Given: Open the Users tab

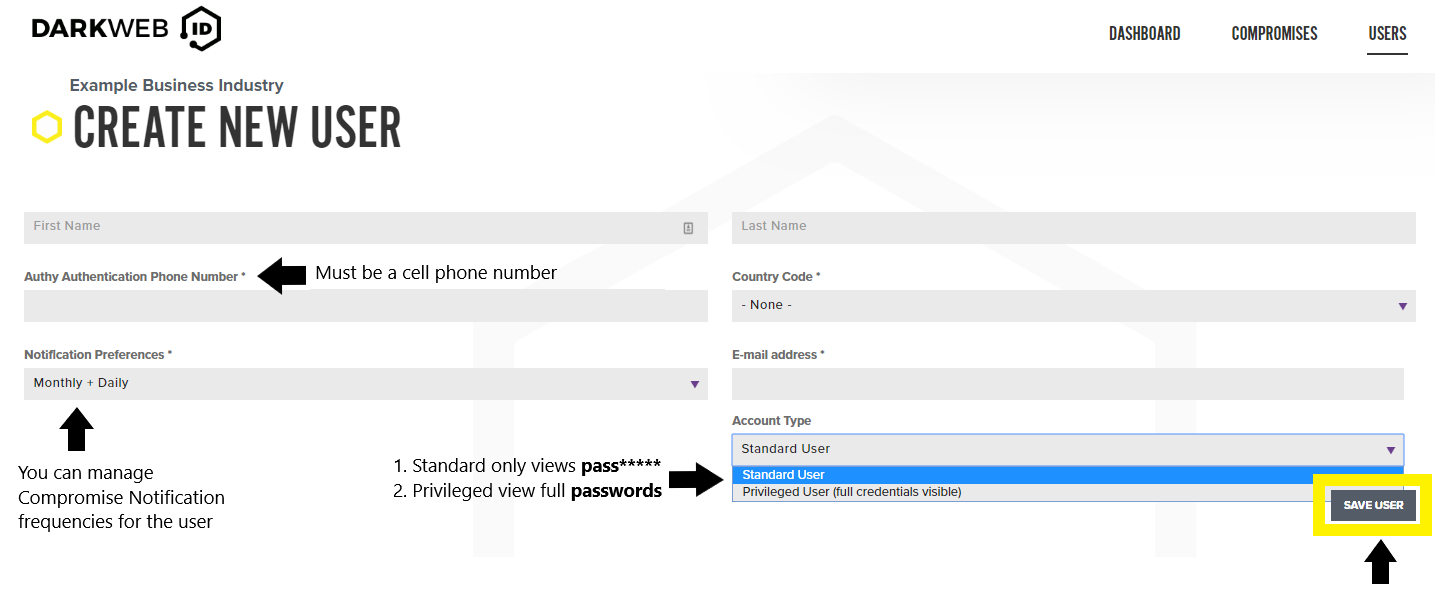Looking at the screenshot, I should [x=1387, y=34].
